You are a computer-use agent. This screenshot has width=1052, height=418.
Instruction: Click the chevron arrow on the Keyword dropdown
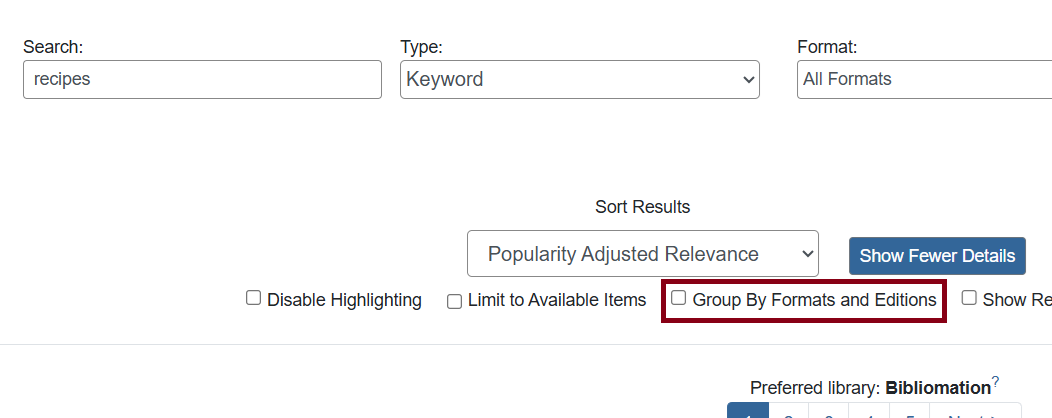point(747,80)
